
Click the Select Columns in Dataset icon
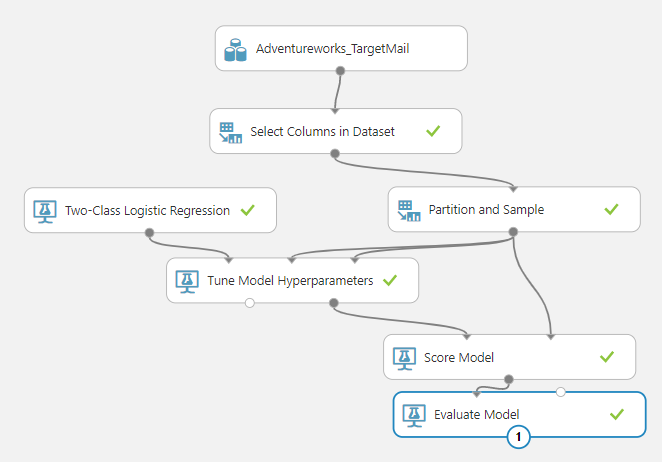(231, 132)
